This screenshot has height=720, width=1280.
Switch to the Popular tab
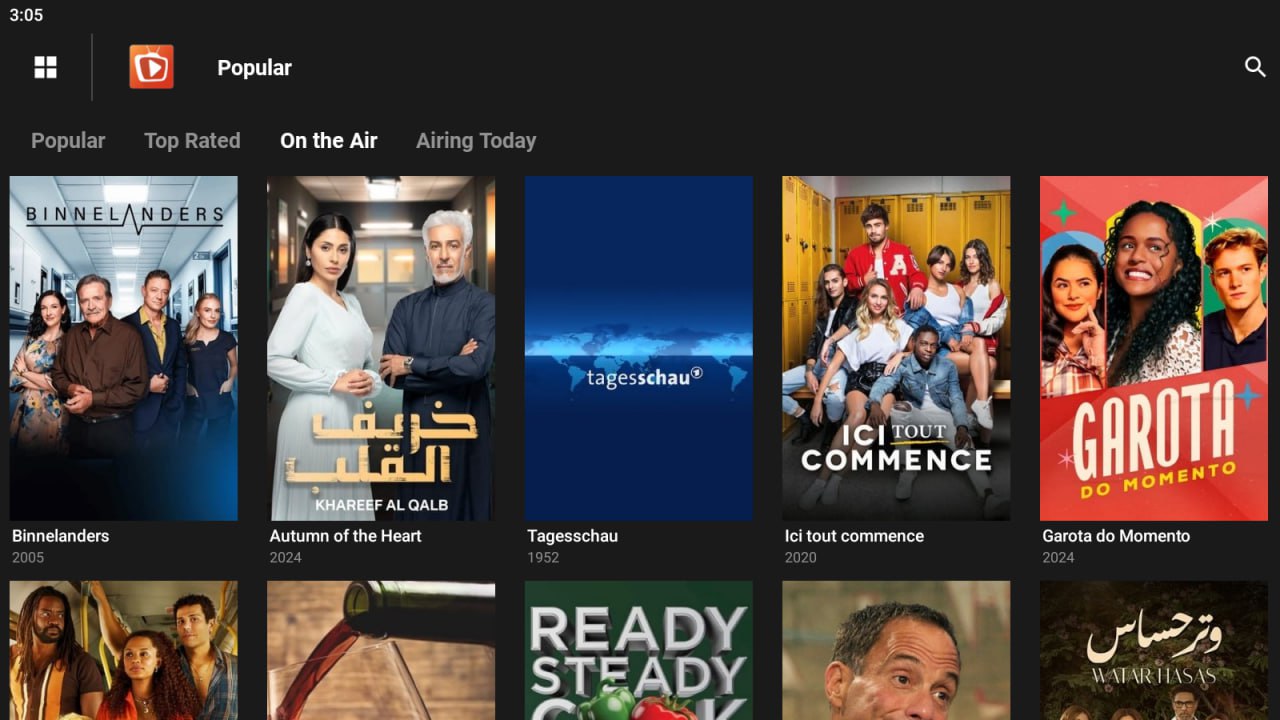[x=68, y=141]
